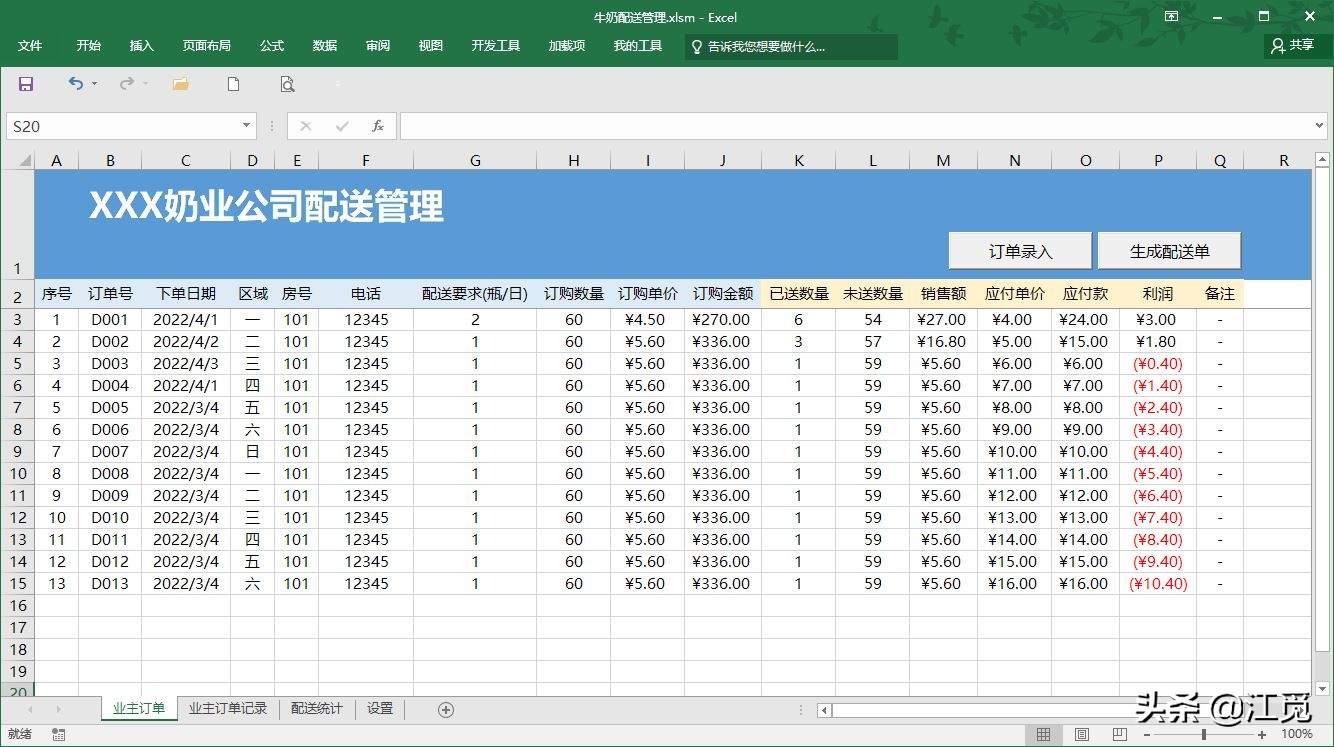Select the 业主订单 sheet tab
1334x747 pixels.
click(x=139, y=708)
